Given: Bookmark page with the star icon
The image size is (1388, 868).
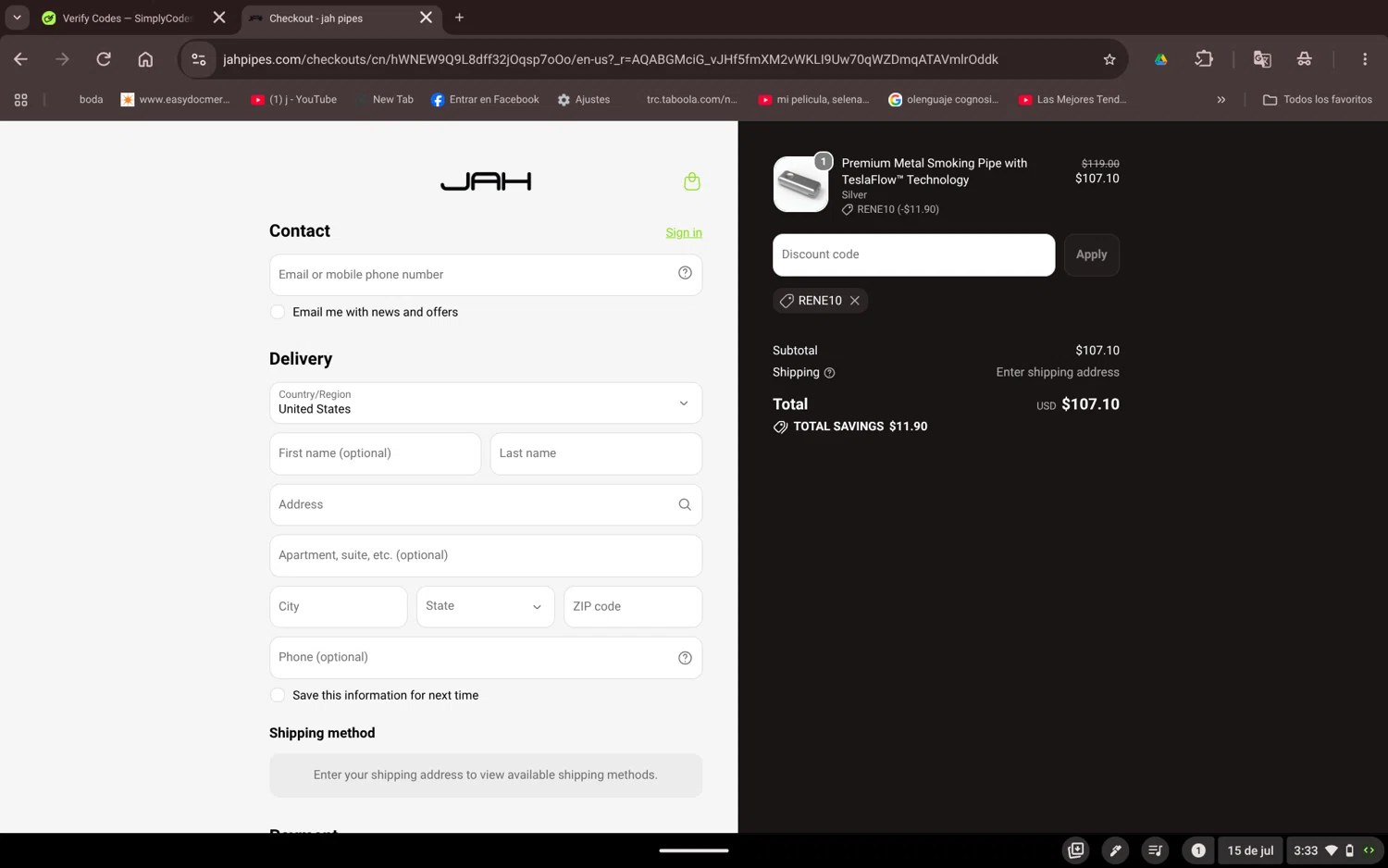Looking at the screenshot, I should [1109, 59].
